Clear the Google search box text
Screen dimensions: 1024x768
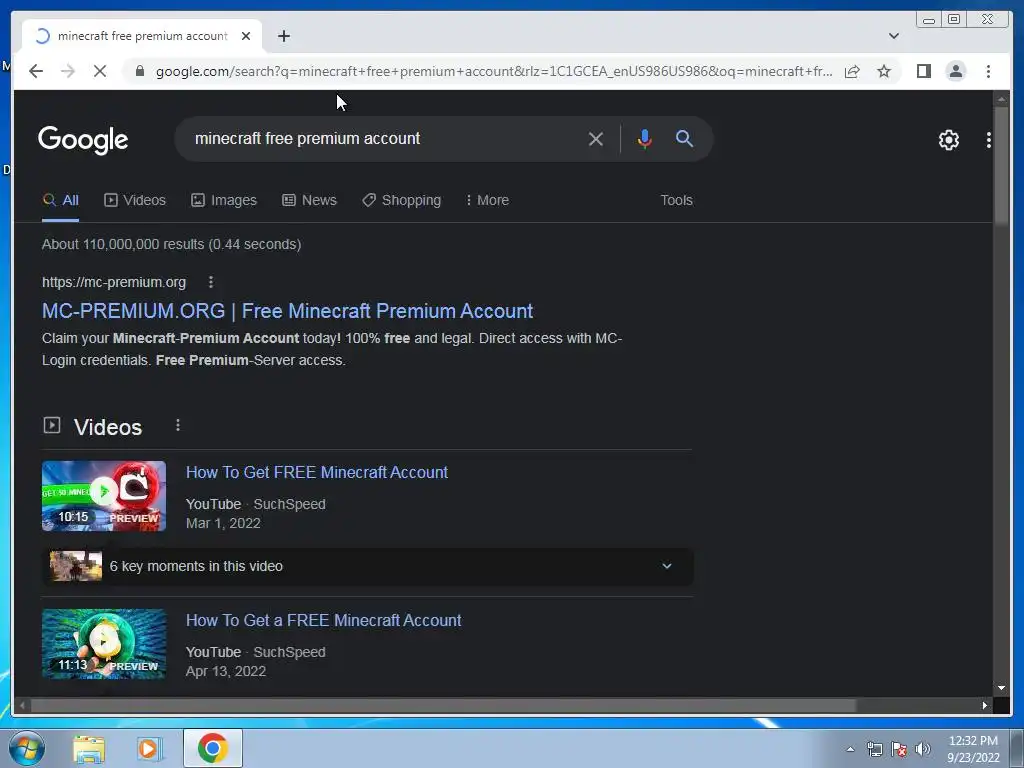595,139
